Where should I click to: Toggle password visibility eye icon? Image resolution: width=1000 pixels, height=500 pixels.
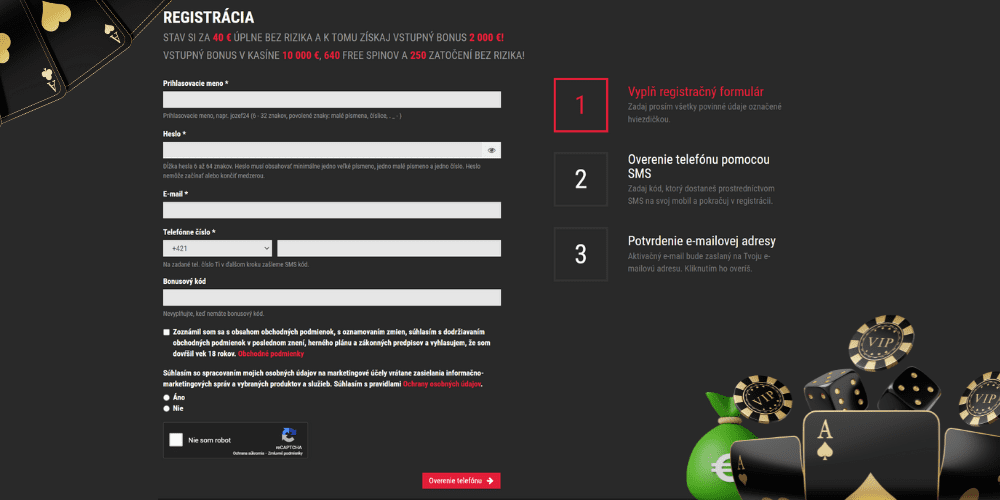point(491,150)
